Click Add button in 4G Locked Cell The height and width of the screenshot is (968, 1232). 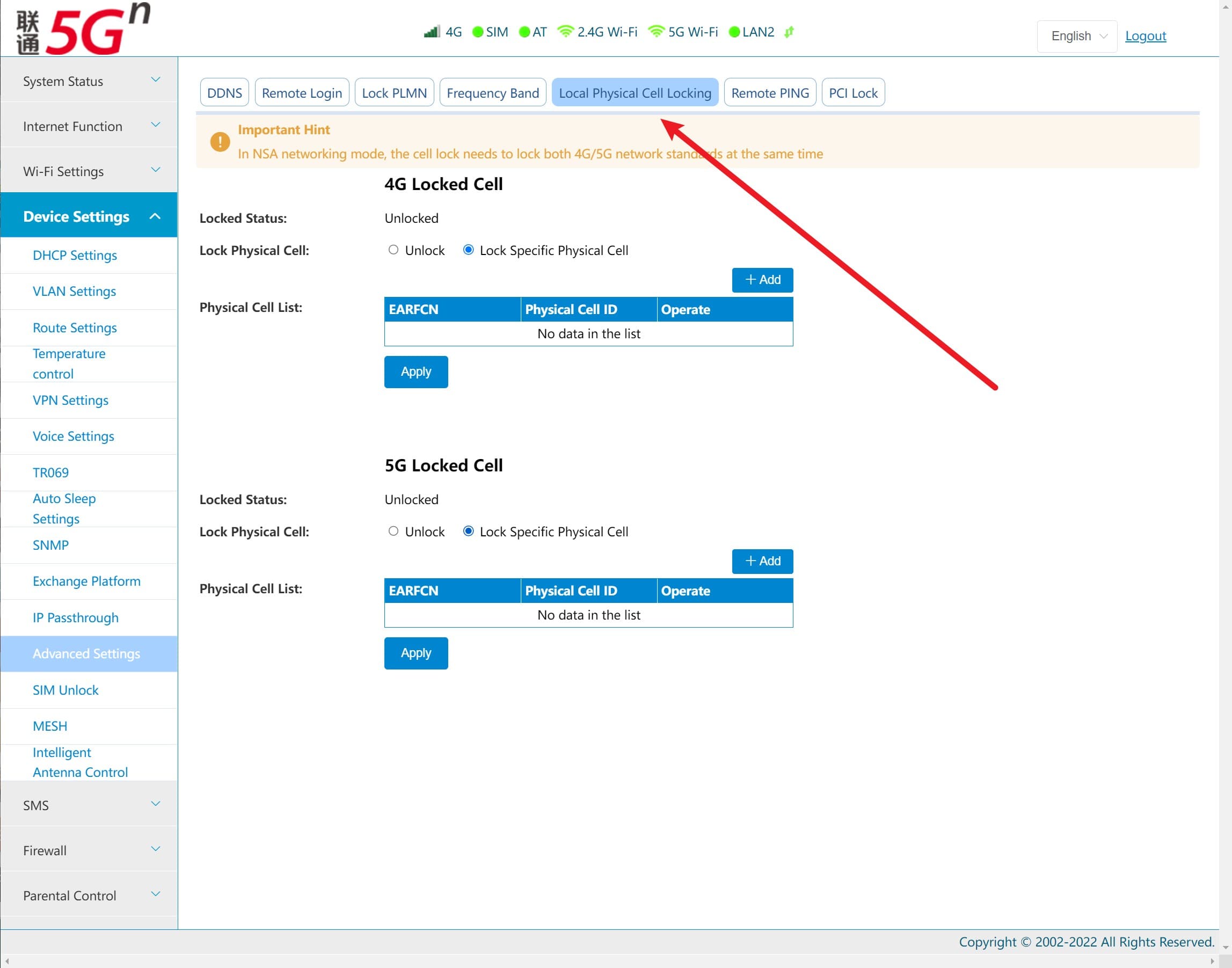click(x=763, y=280)
